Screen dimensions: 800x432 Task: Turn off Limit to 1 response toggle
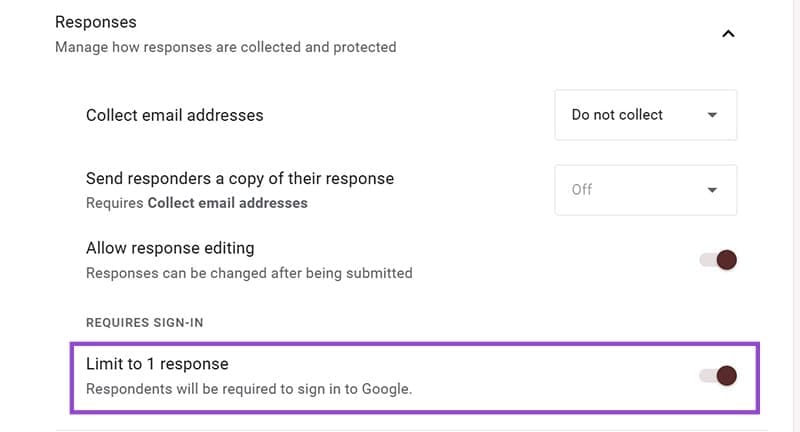[719, 376]
